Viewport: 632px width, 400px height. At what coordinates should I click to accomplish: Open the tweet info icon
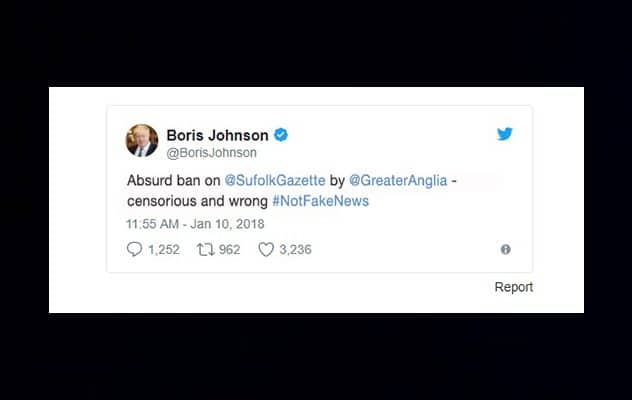click(505, 250)
